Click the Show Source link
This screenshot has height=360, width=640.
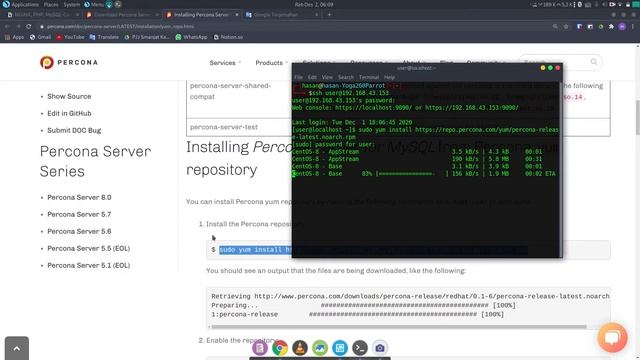(x=69, y=96)
